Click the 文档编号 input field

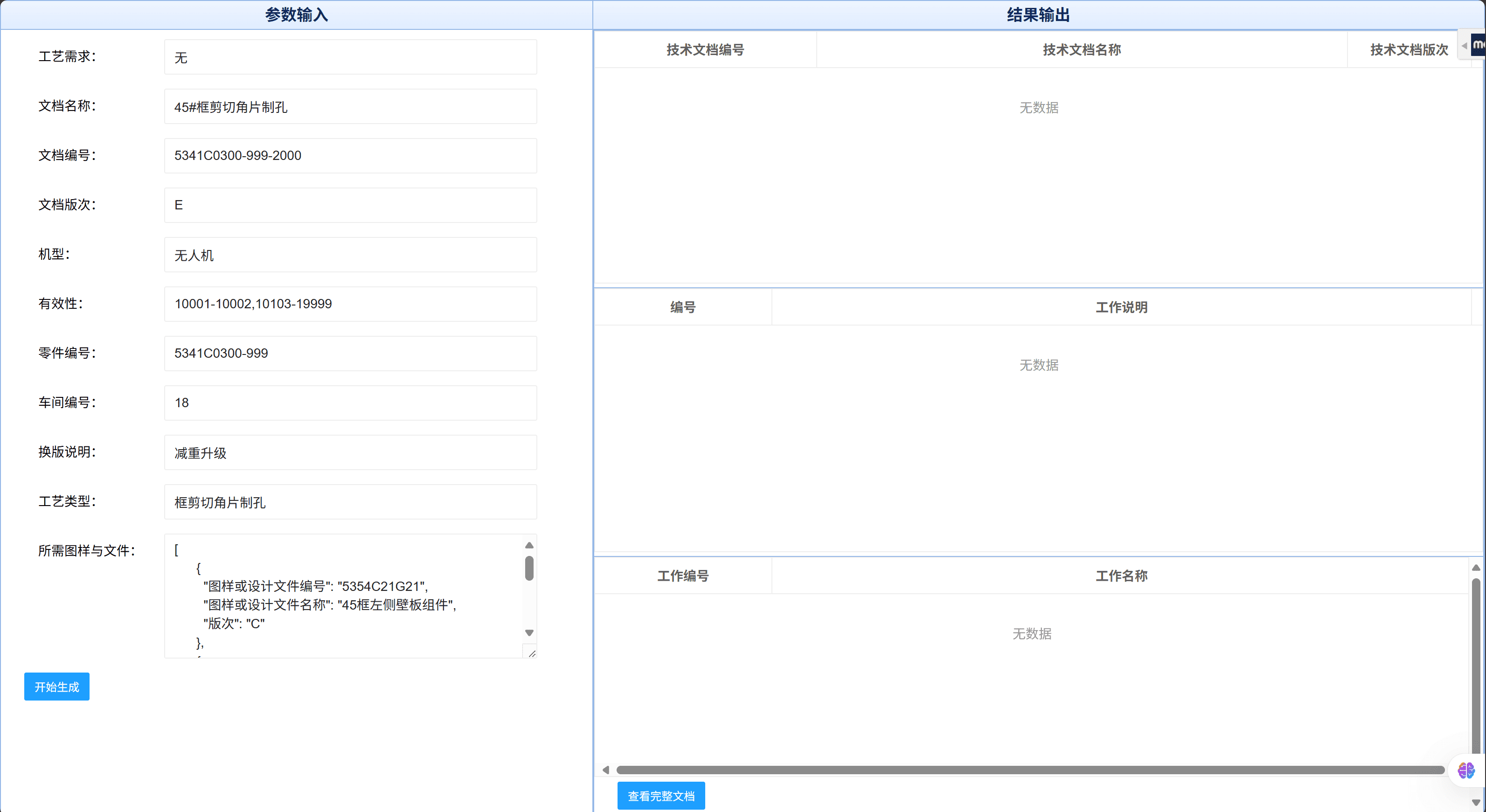(x=350, y=156)
